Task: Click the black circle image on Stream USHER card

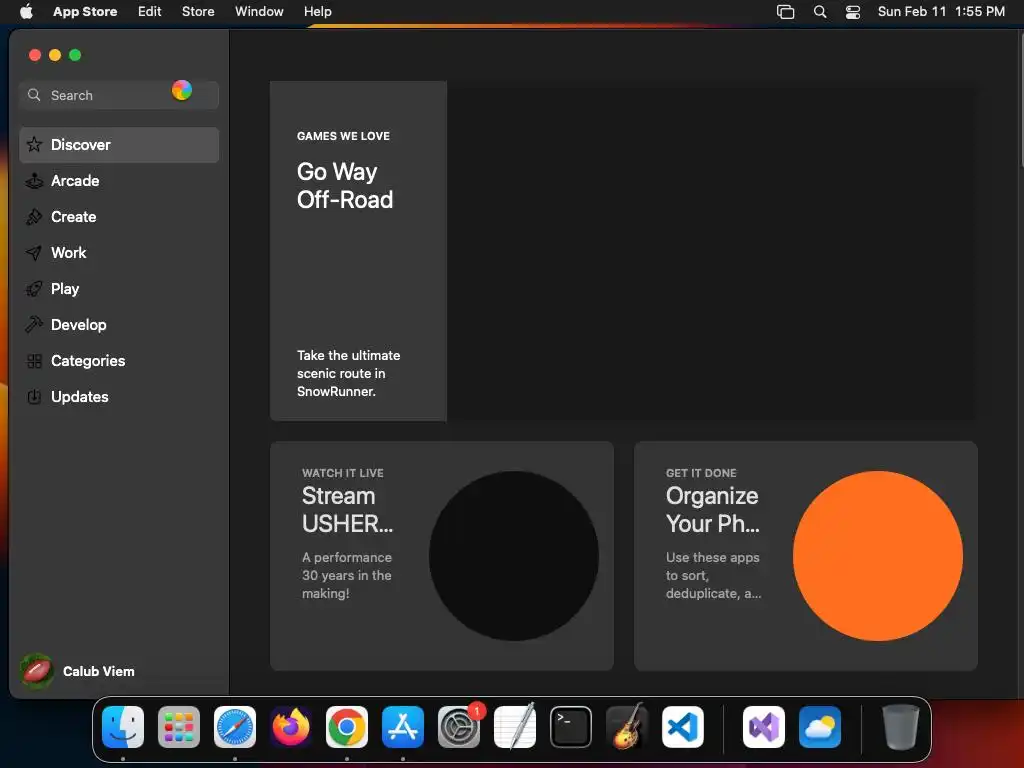Action: click(x=514, y=556)
